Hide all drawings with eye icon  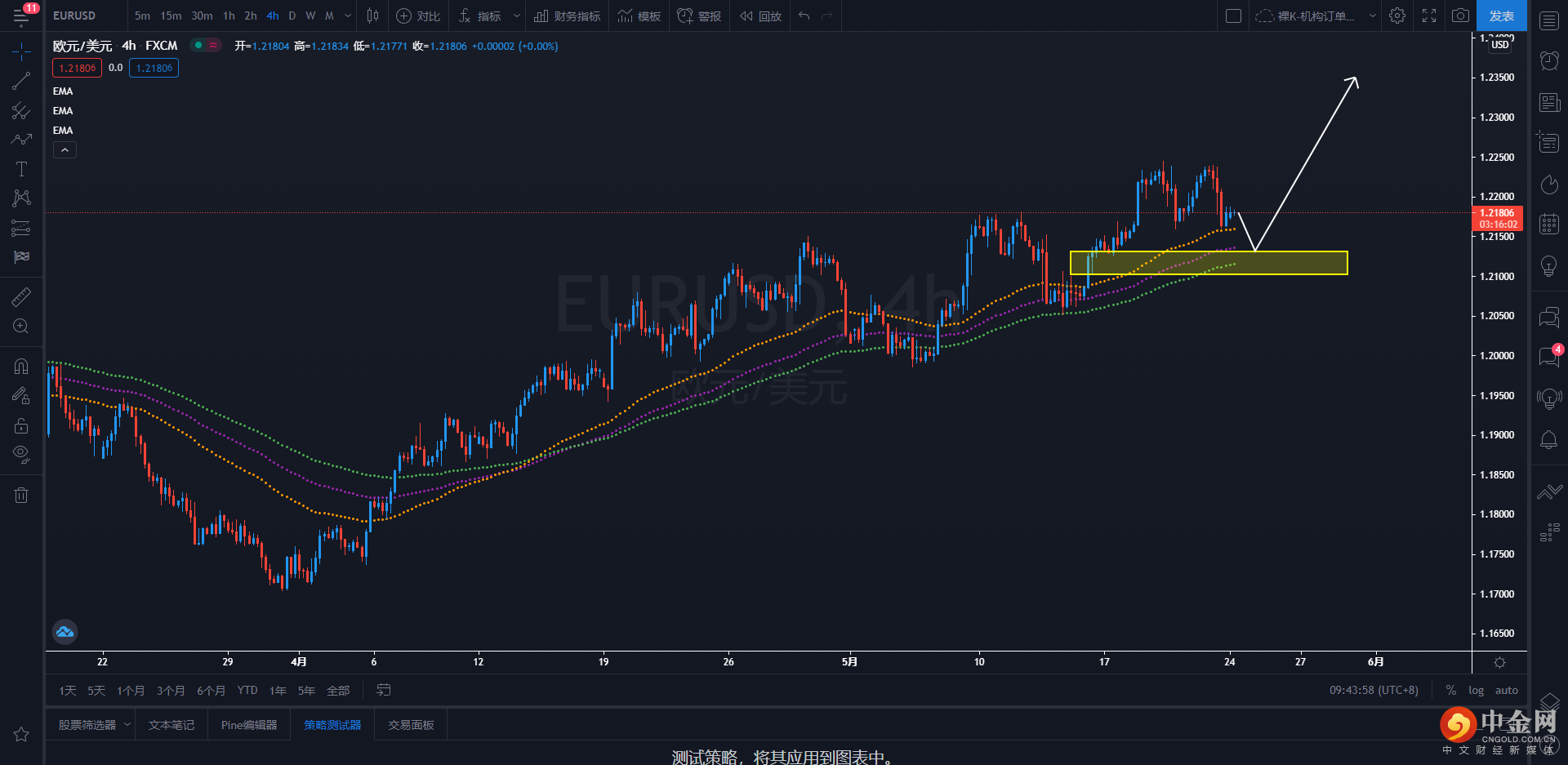(21, 454)
